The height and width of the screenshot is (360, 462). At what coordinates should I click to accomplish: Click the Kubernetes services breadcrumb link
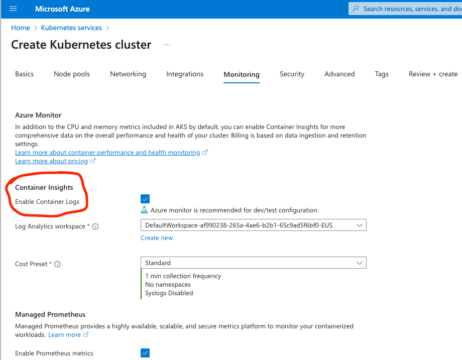71,28
